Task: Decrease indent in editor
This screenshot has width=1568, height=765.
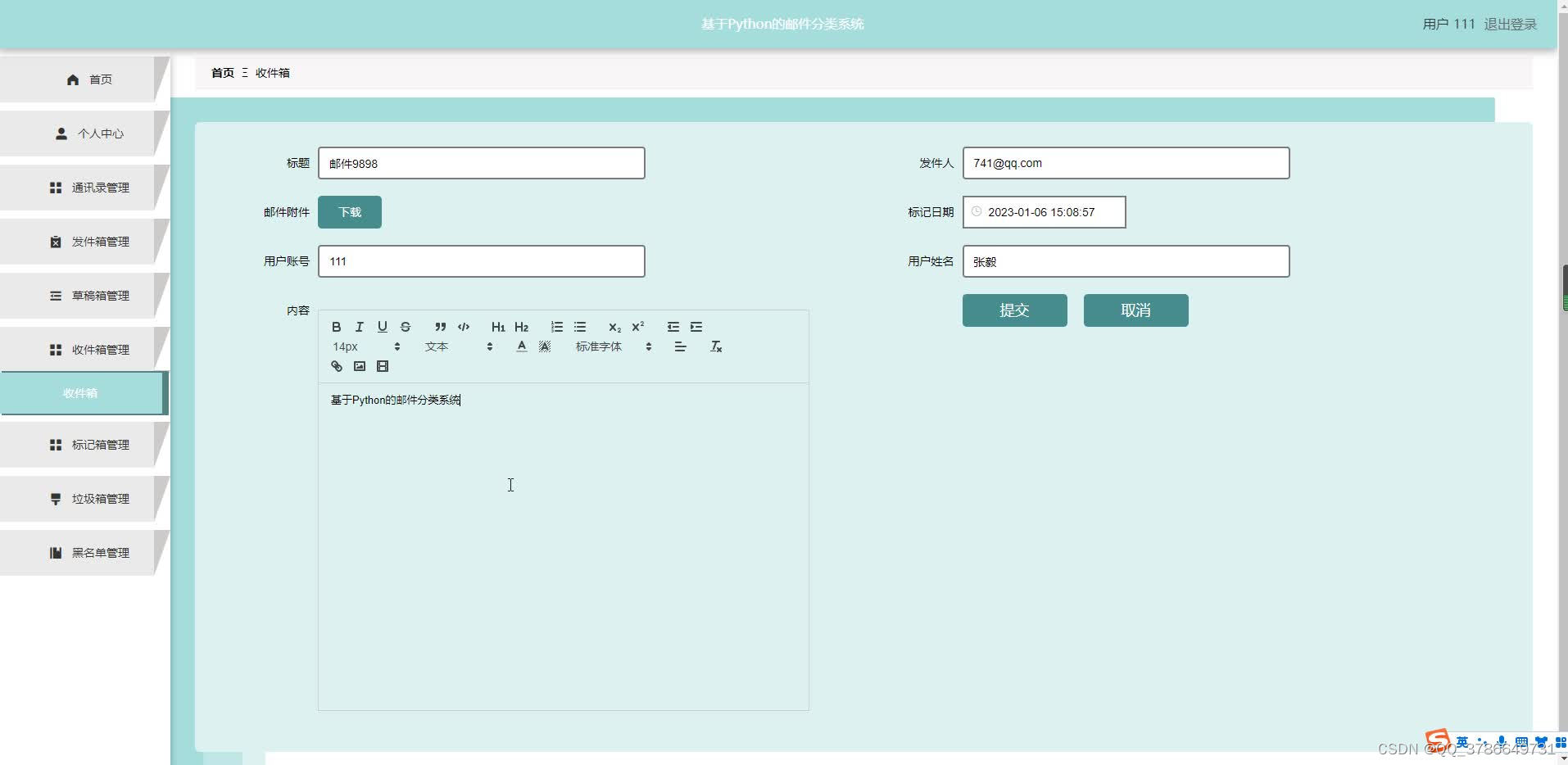Action: pyautogui.click(x=673, y=327)
